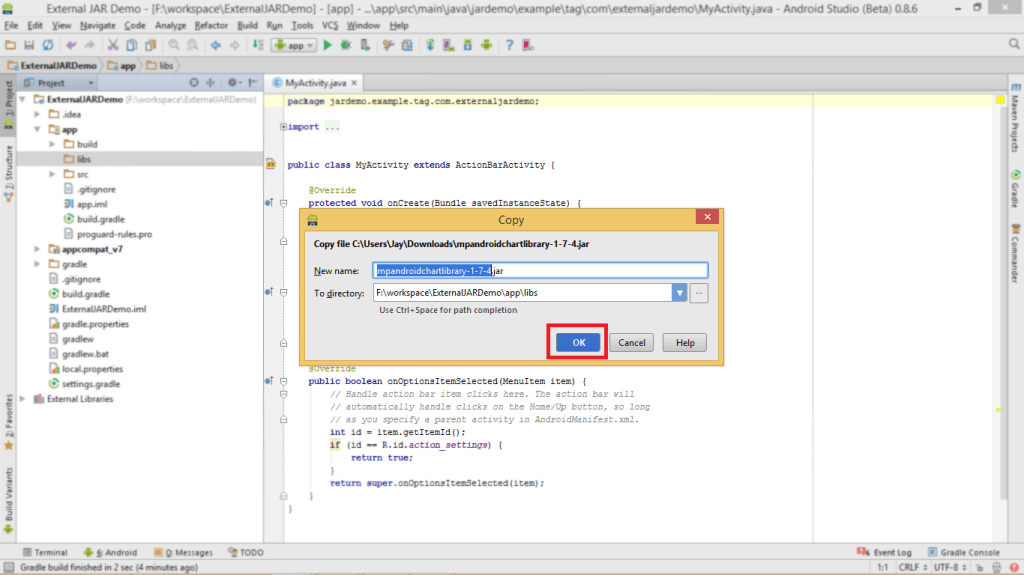Viewport: 1024px width, 575px height.
Task: Expand the appcompat_v7 module
Action: click(38, 249)
